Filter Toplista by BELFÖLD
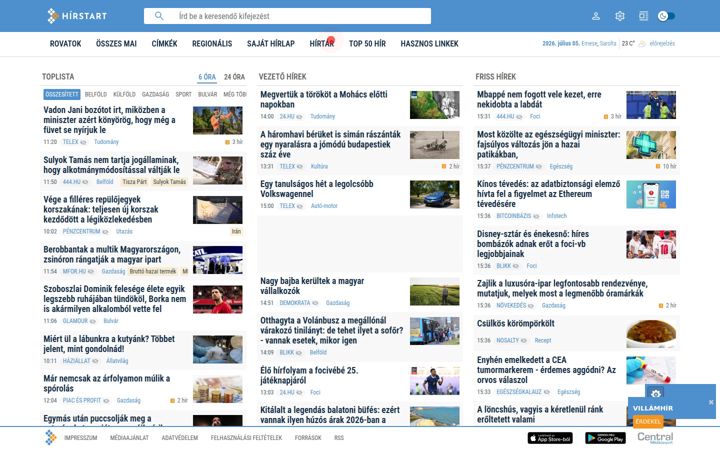 (96, 94)
